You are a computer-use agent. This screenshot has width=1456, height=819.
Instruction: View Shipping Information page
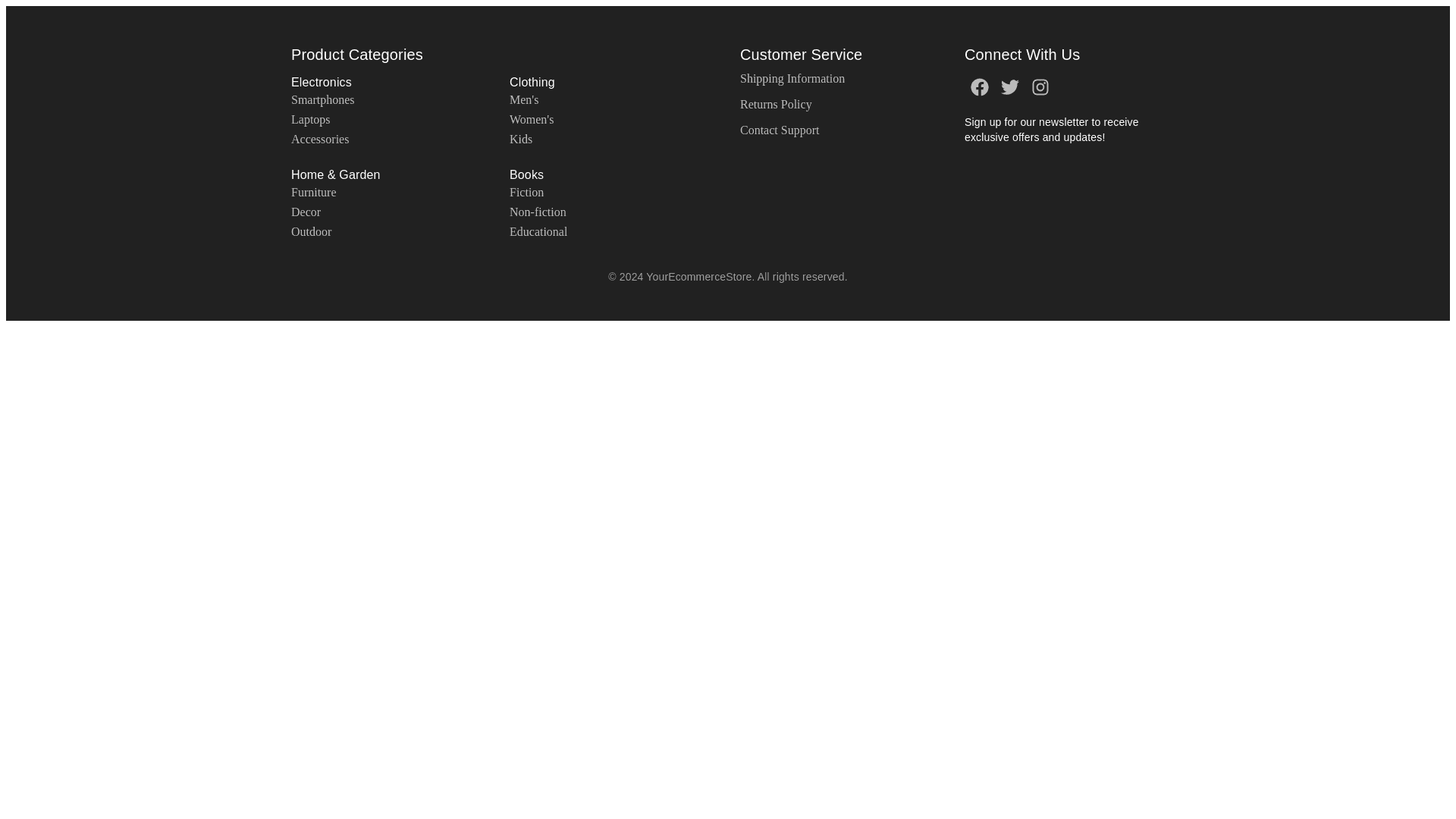792,79
